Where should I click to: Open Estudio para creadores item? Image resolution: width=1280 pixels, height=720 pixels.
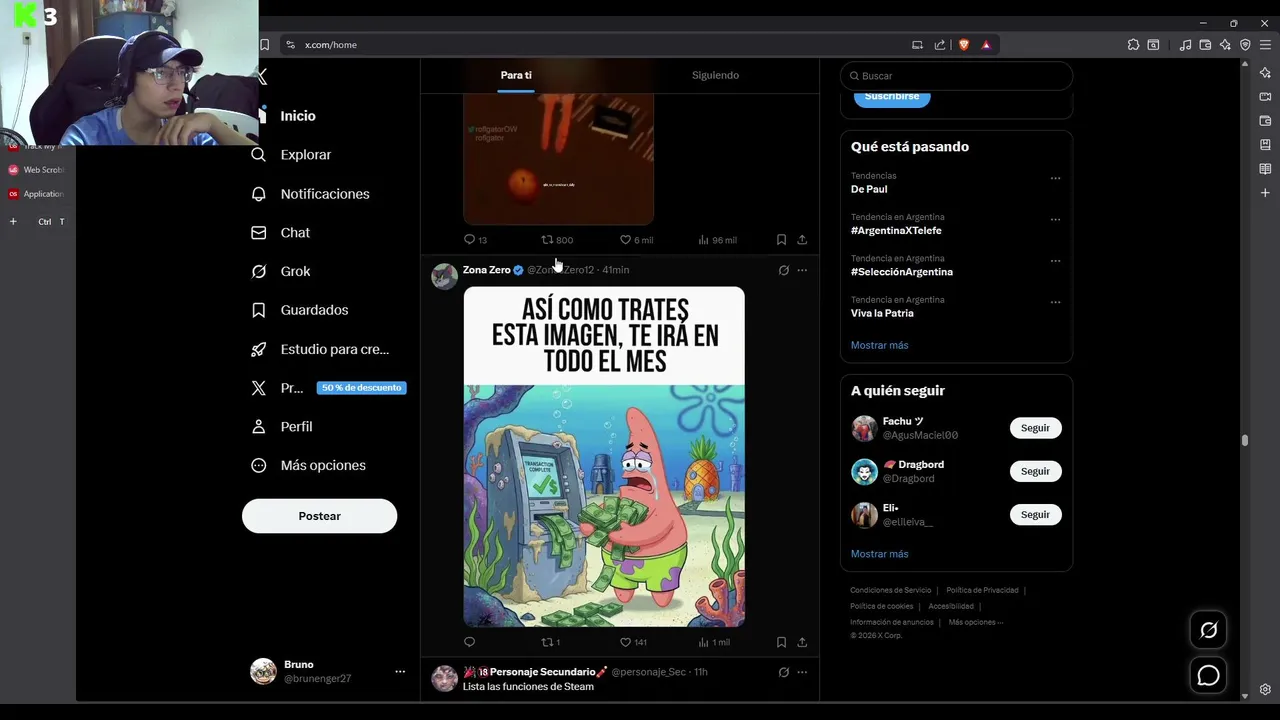coord(334,349)
